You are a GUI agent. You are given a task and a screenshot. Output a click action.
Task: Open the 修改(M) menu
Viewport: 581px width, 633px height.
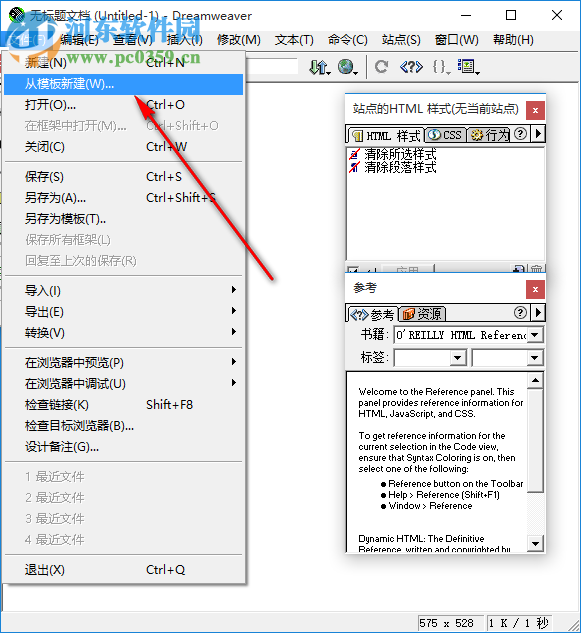239,40
